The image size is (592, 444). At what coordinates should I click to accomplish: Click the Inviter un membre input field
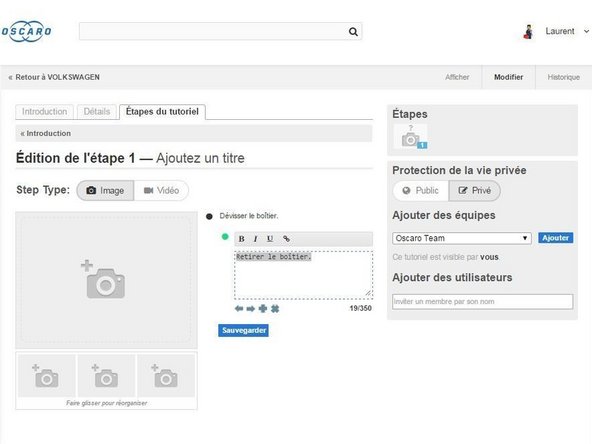click(483, 302)
